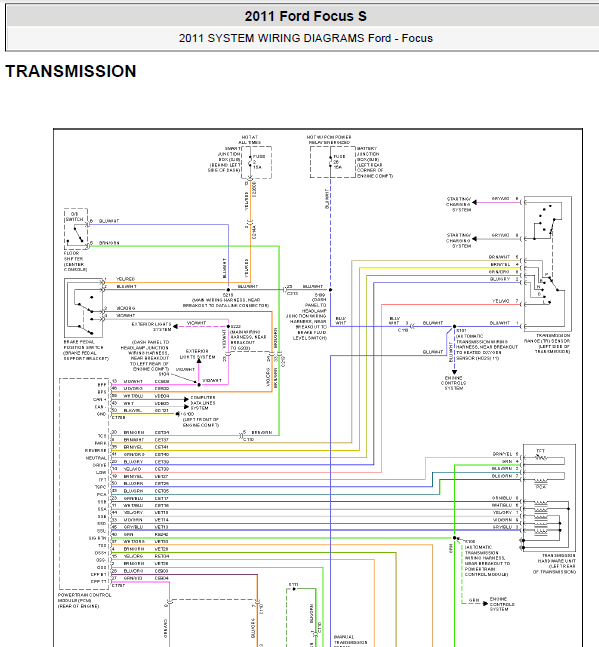Click the 15A fuse label inside the BJB box
Screen dimensions: 599x647
[x=337, y=167]
